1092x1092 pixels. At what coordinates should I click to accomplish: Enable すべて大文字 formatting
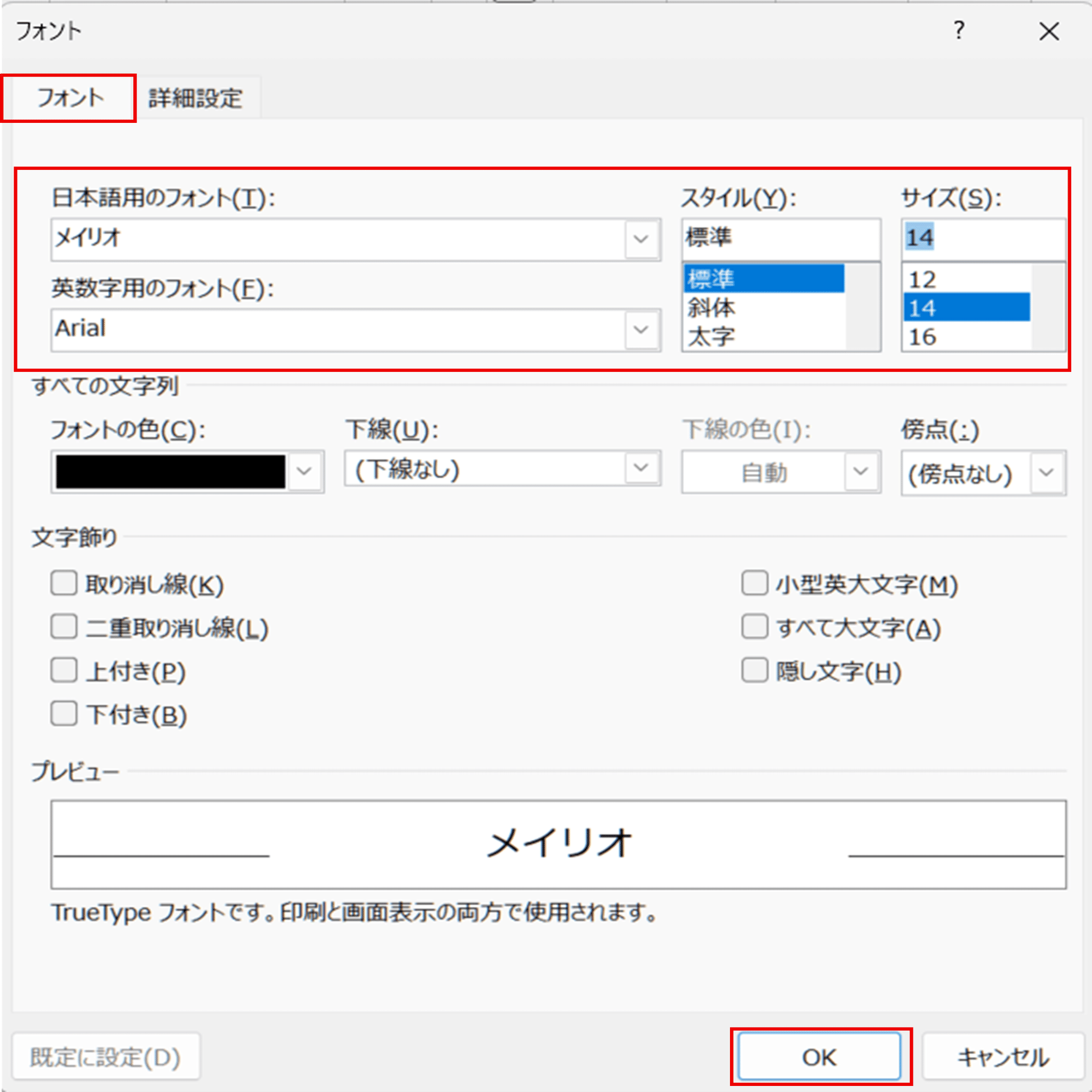(755, 626)
